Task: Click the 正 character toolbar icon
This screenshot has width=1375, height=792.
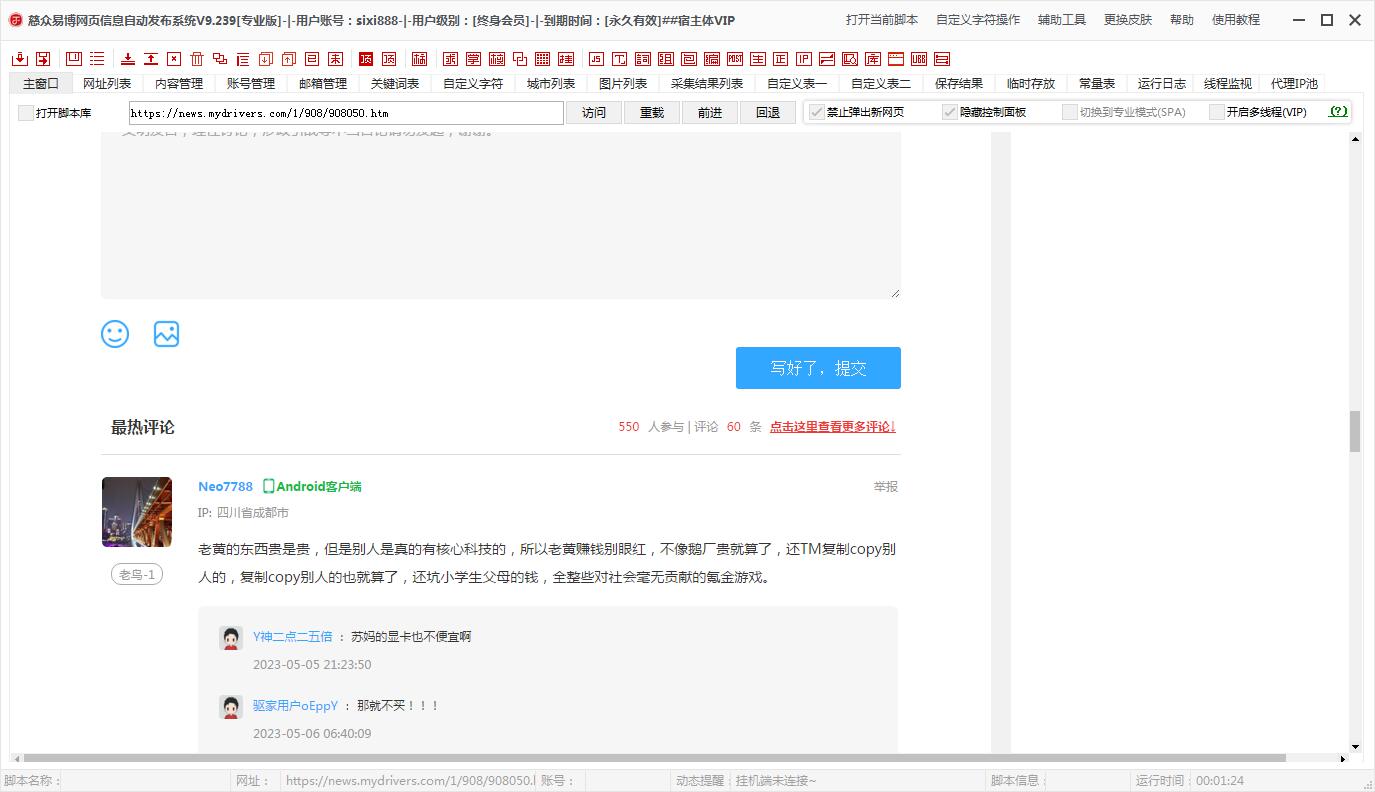Action: pos(781,59)
